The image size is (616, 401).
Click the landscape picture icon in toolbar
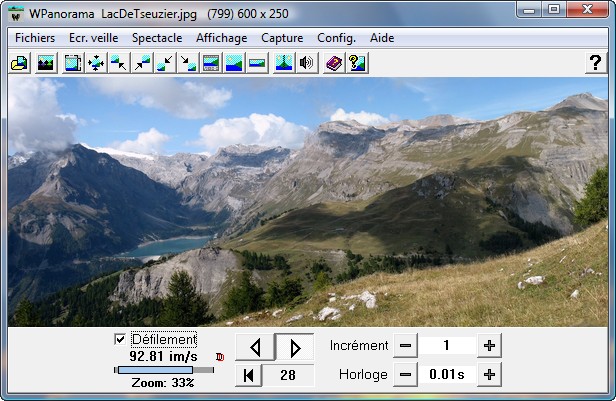coord(45,63)
